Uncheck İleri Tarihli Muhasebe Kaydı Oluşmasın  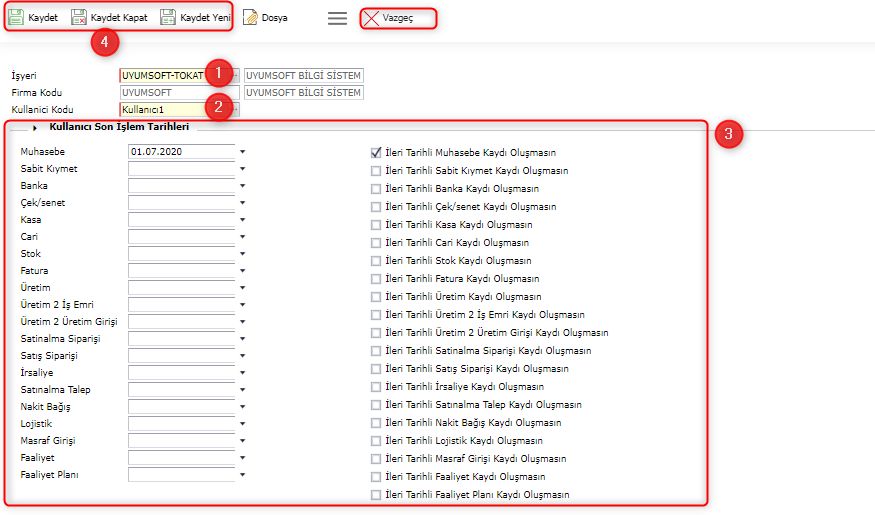376,153
